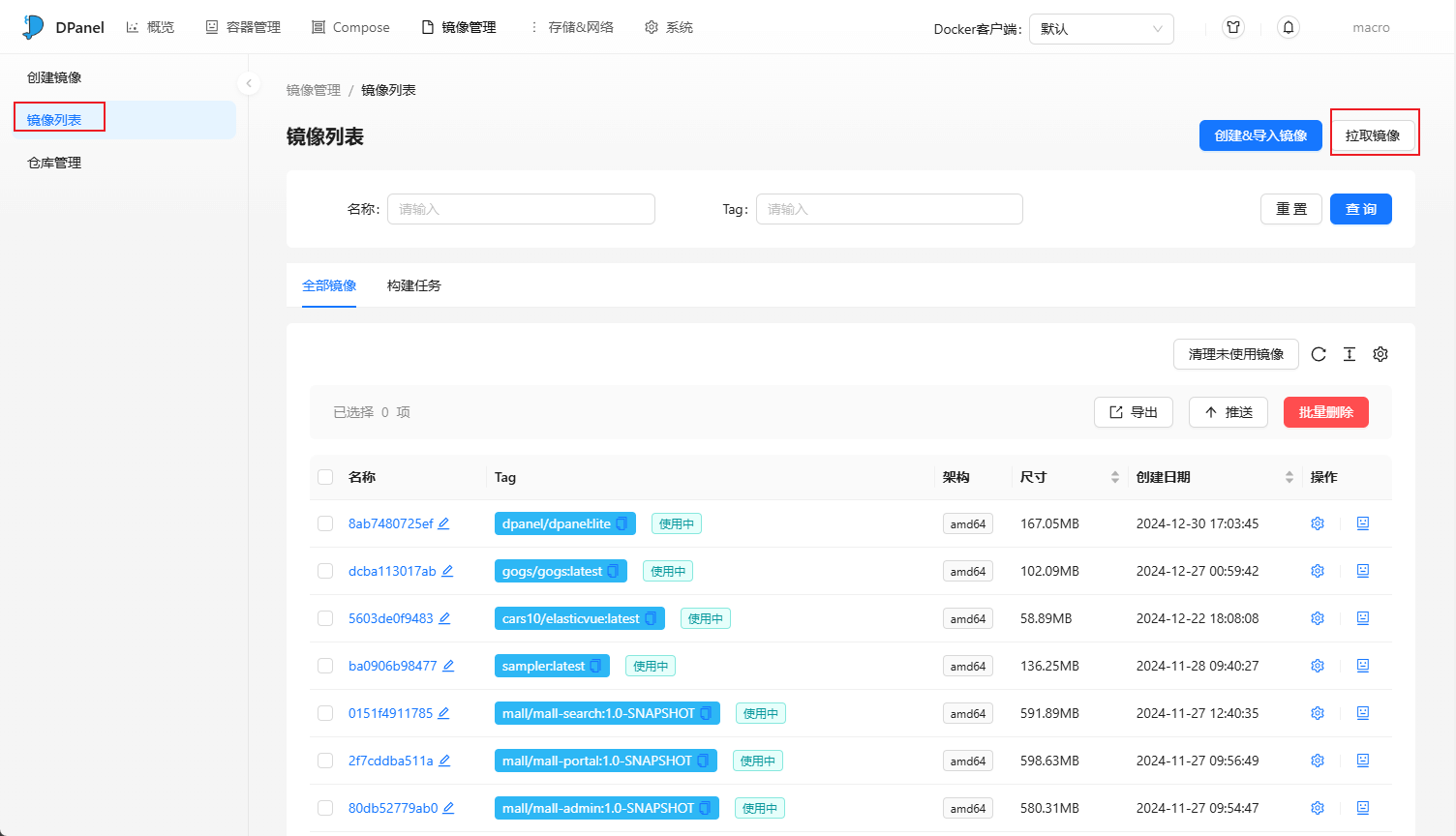1456x836 pixels.
Task: Click the 名称 search input field
Action: point(521,209)
